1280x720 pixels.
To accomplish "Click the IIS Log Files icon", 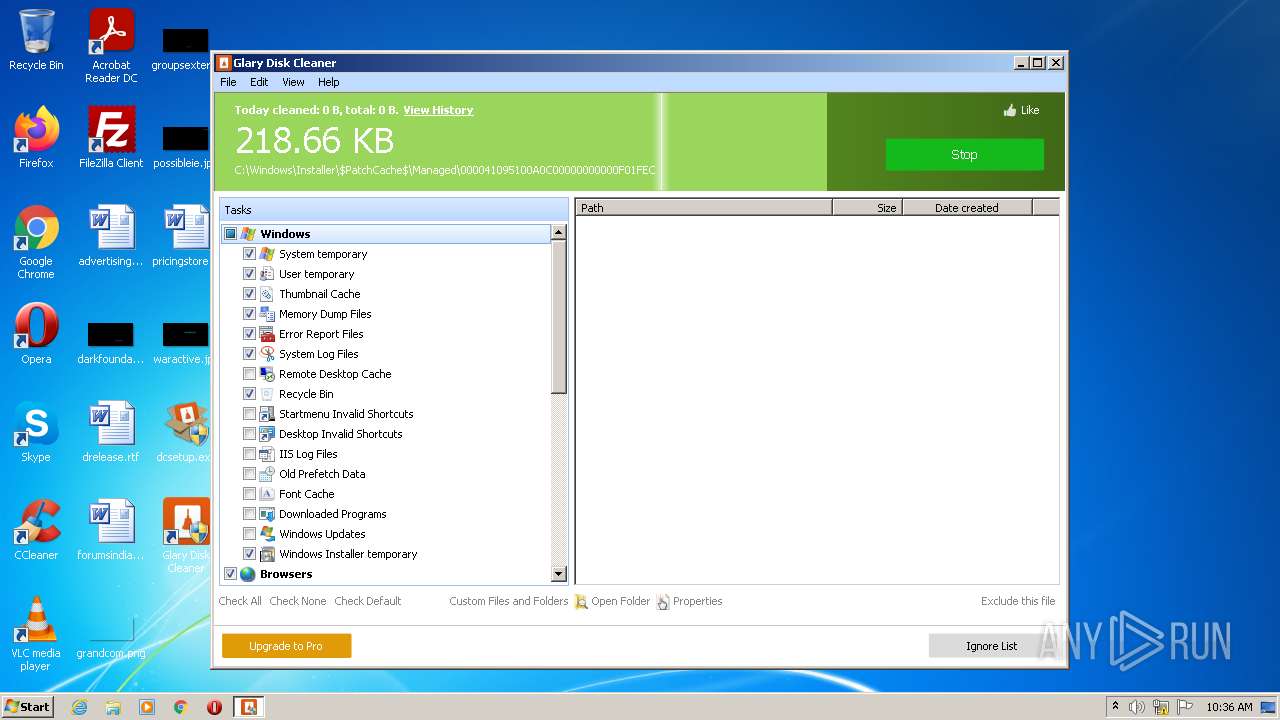I will [267, 454].
